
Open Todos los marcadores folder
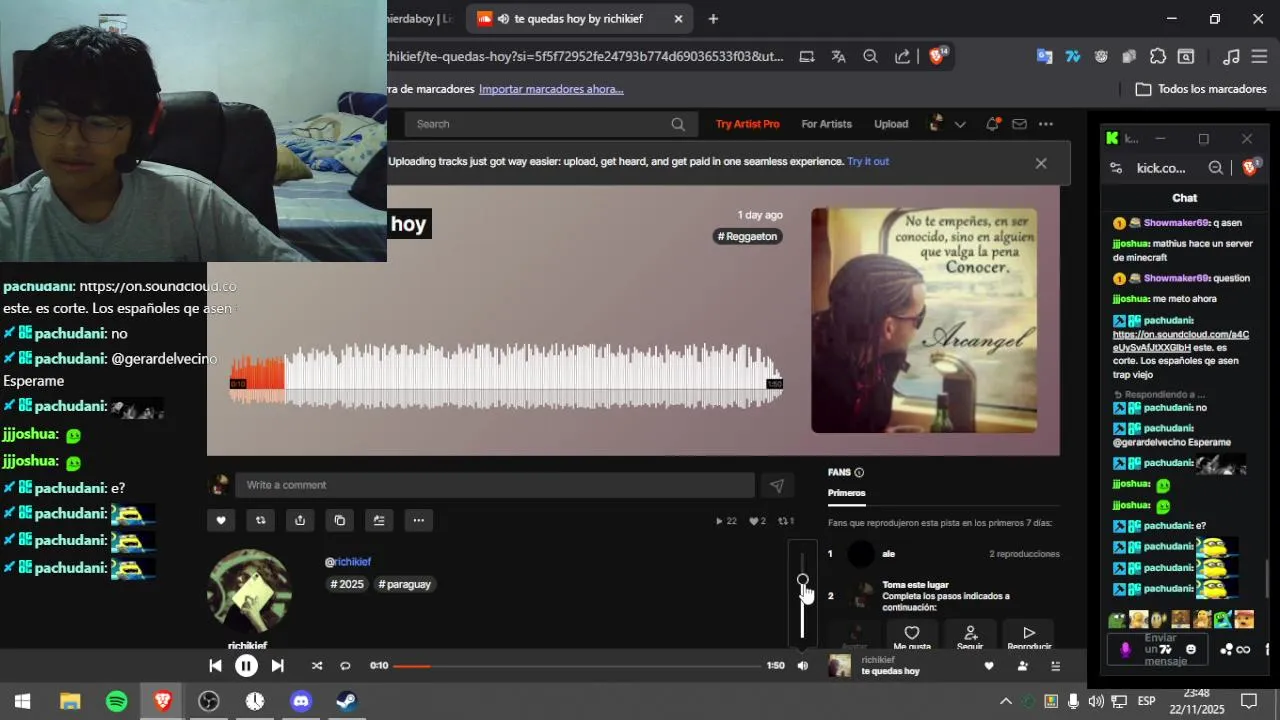tap(1201, 89)
